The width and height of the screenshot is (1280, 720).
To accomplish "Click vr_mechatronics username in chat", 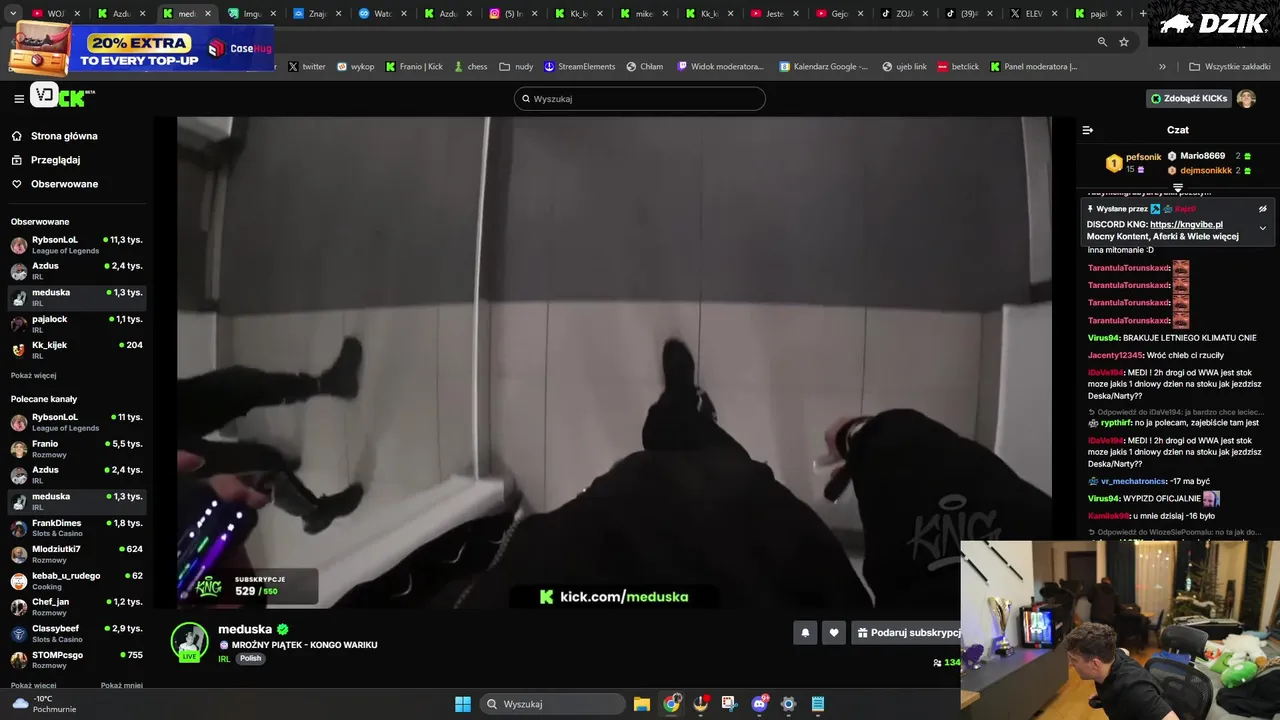I will (1133, 482).
